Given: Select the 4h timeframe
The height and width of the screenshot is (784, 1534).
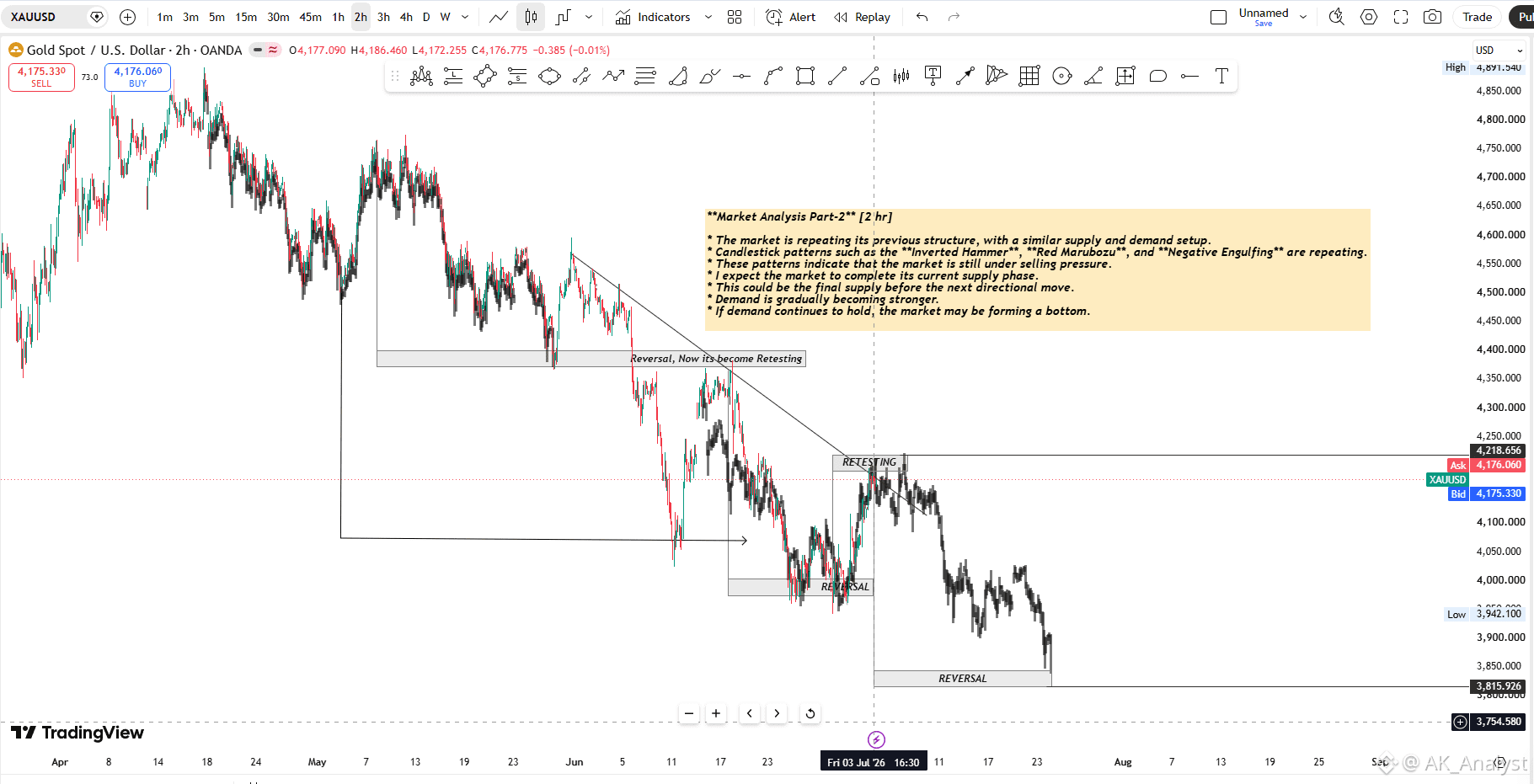Looking at the screenshot, I should coord(406,17).
